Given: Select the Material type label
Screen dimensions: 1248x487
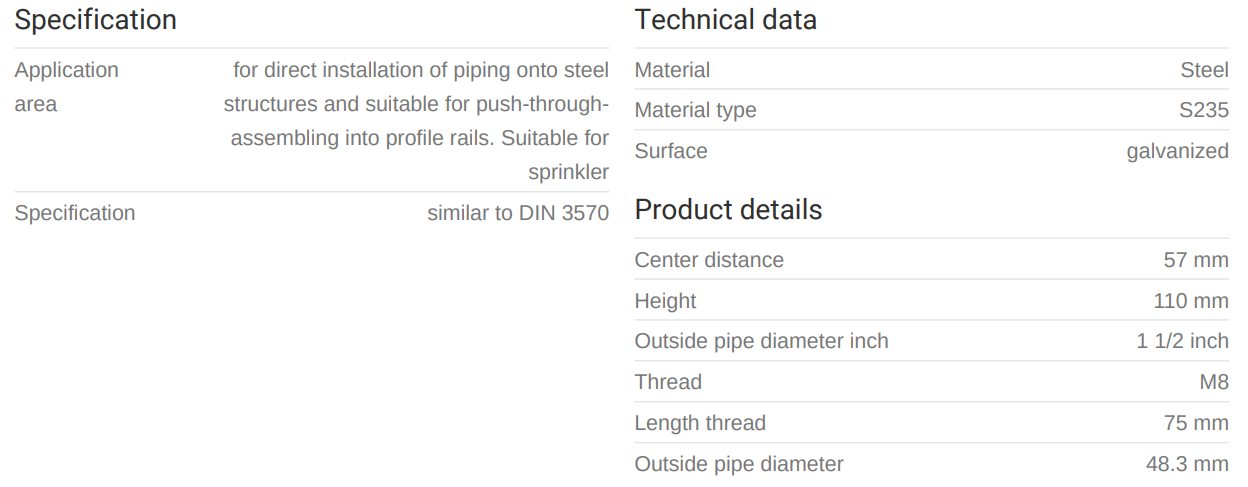Looking at the screenshot, I should [x=695, y=110].
